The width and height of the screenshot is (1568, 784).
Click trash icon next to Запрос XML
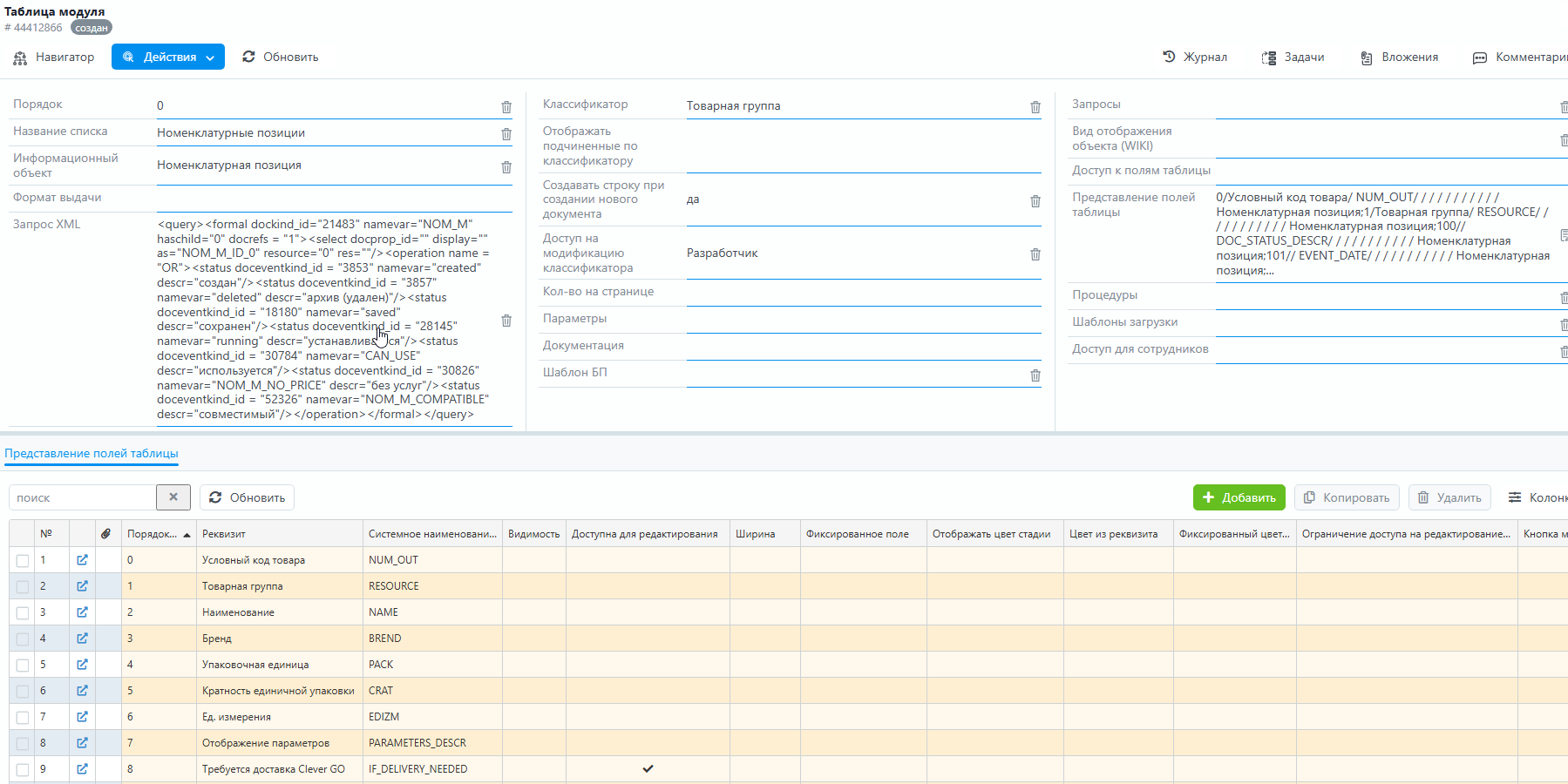pyautogui.click(x=506, y=321)
